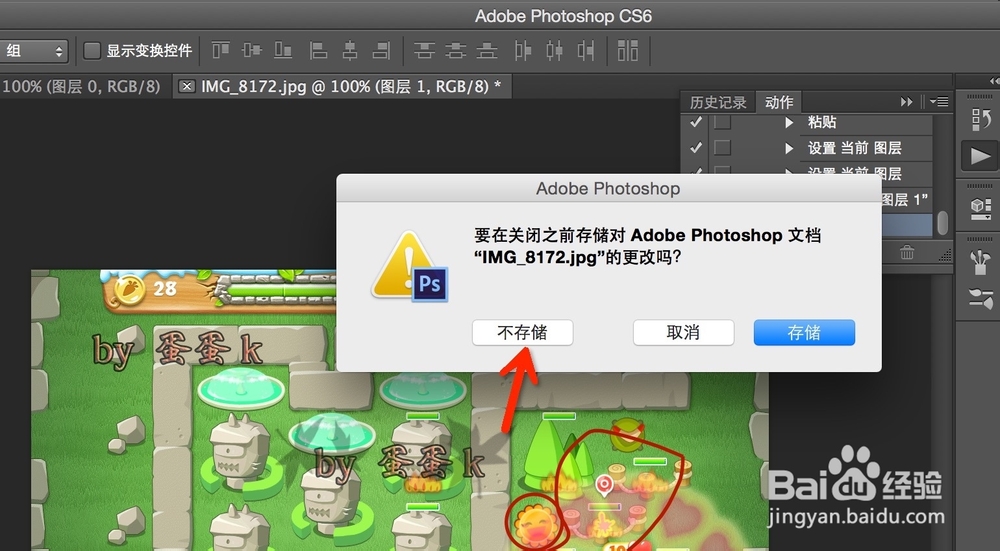
Task: Expand the 设置 当前 图层 step below 粘贴
Action: 789,149
